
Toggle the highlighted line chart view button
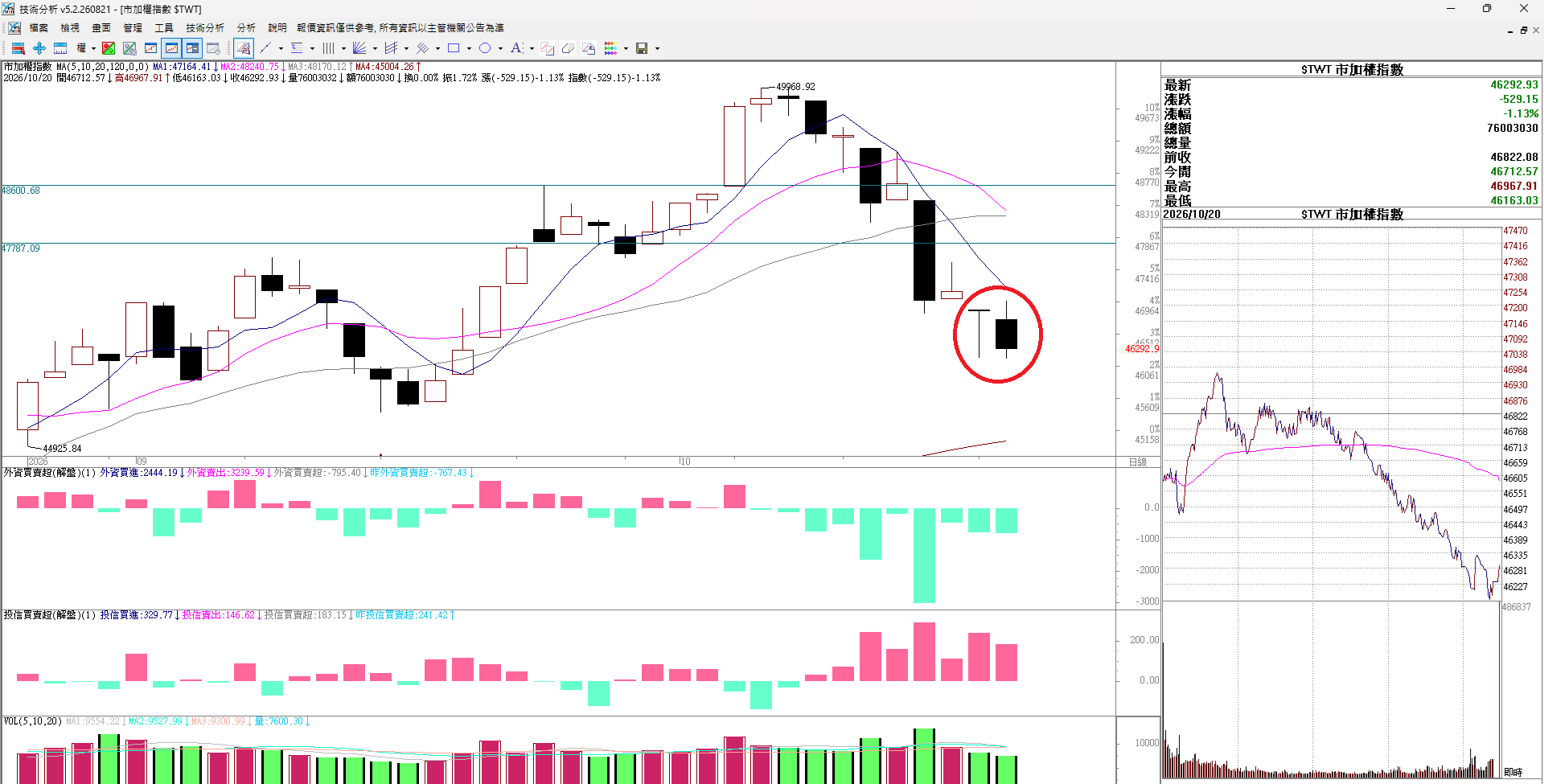pyautogui.click(x=171, y=48)
